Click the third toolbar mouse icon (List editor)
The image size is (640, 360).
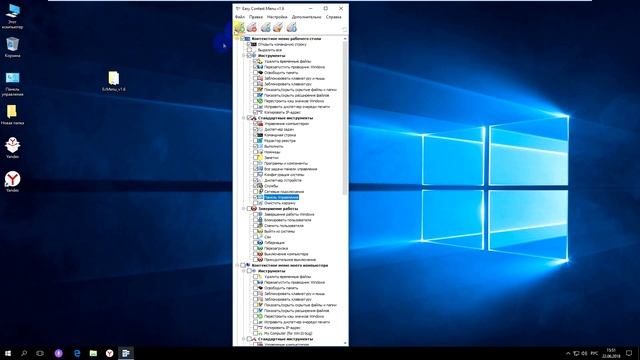[x=265, y=27]
